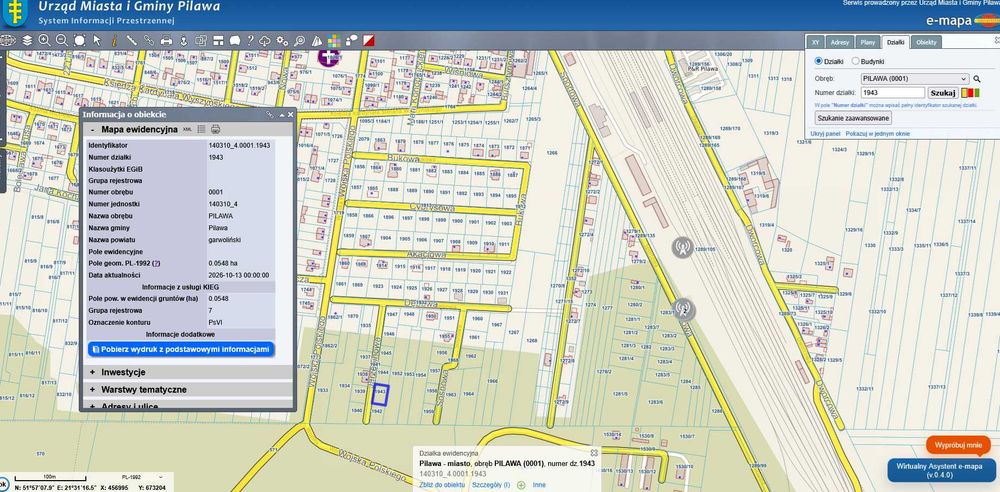Click the cloud download icon
The height and width of the screenshot is (492, 1000).
click(265, 40)
